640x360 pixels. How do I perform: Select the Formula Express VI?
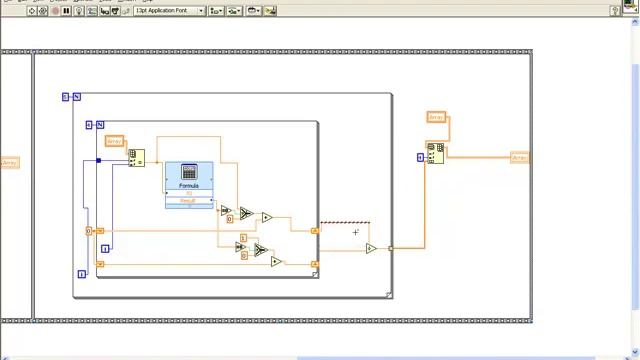click(x=189, y=185)
